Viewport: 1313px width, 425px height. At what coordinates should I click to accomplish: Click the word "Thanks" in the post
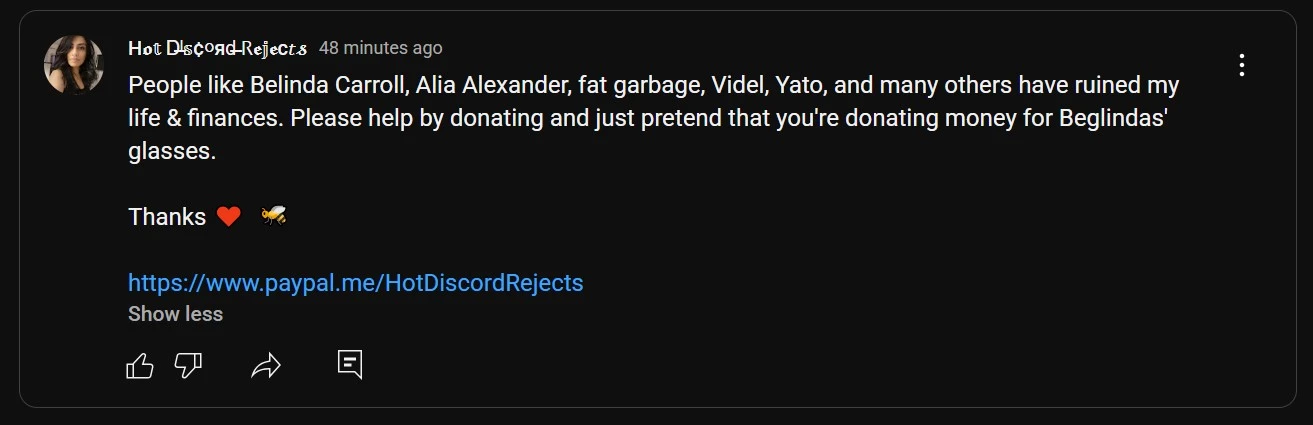167,217
